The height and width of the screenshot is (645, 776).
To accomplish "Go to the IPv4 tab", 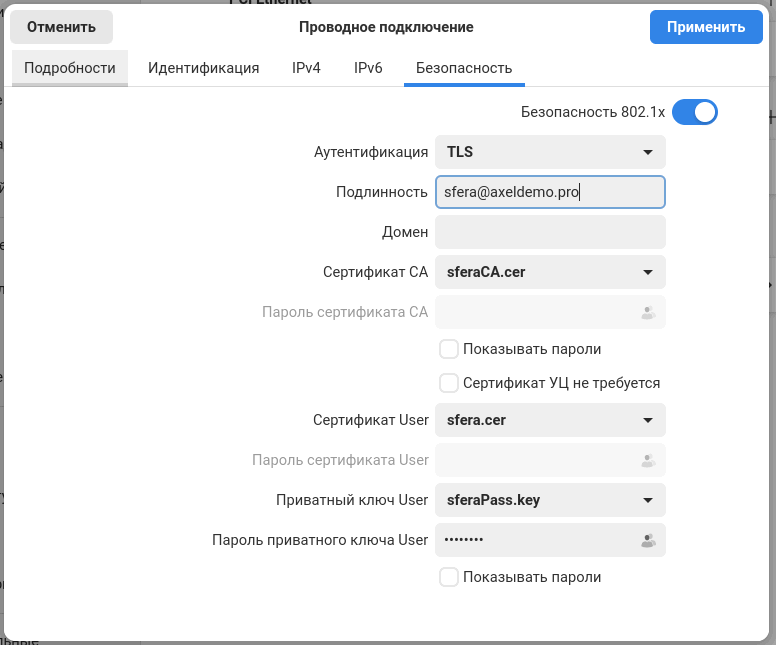I will tap(306, 68).
